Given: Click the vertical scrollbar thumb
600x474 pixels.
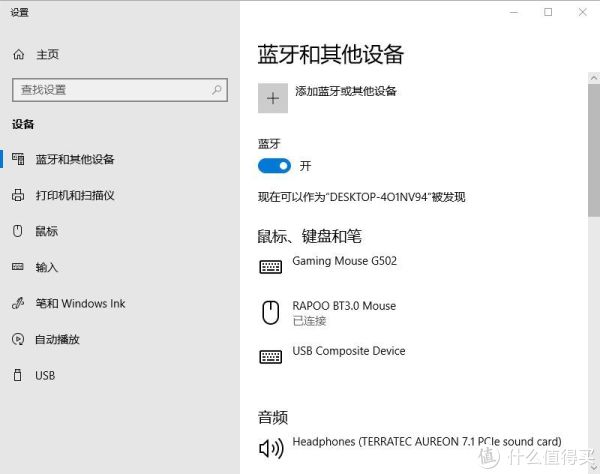Looking at the screenshot, I should [x=594, y=150].
